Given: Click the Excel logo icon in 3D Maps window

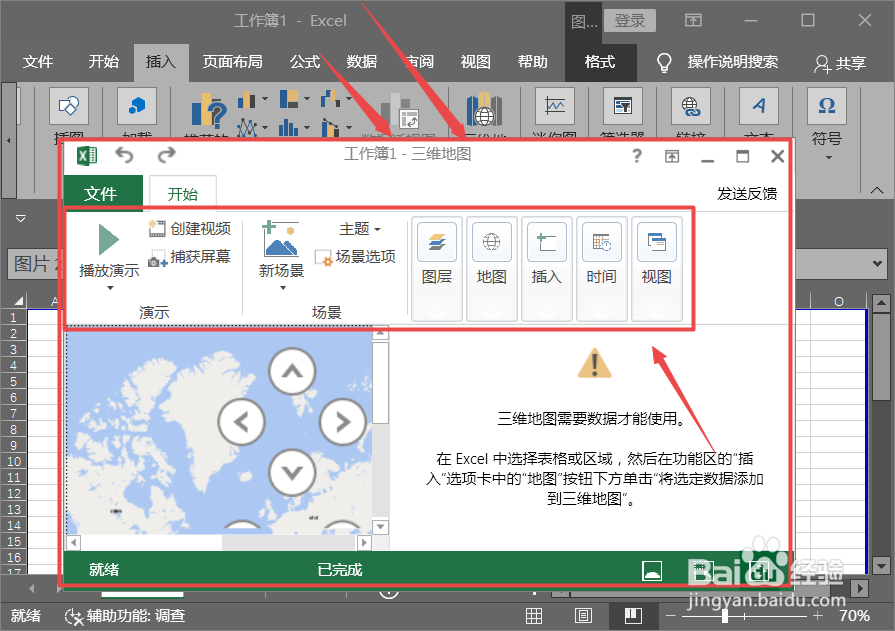Looking at the screenshot, I should click(87, 155).
